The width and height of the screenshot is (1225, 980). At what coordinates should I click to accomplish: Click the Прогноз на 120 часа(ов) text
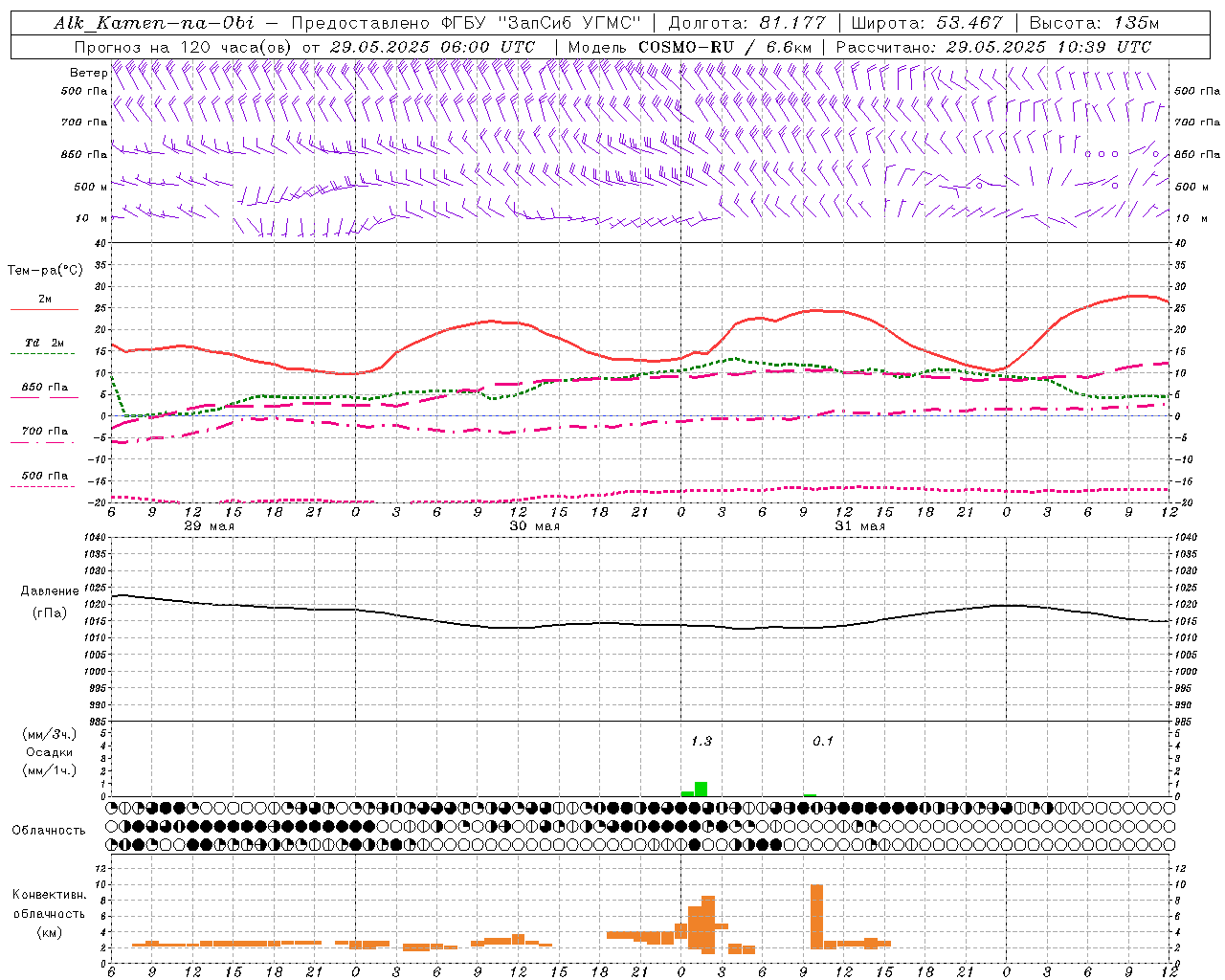184,47
